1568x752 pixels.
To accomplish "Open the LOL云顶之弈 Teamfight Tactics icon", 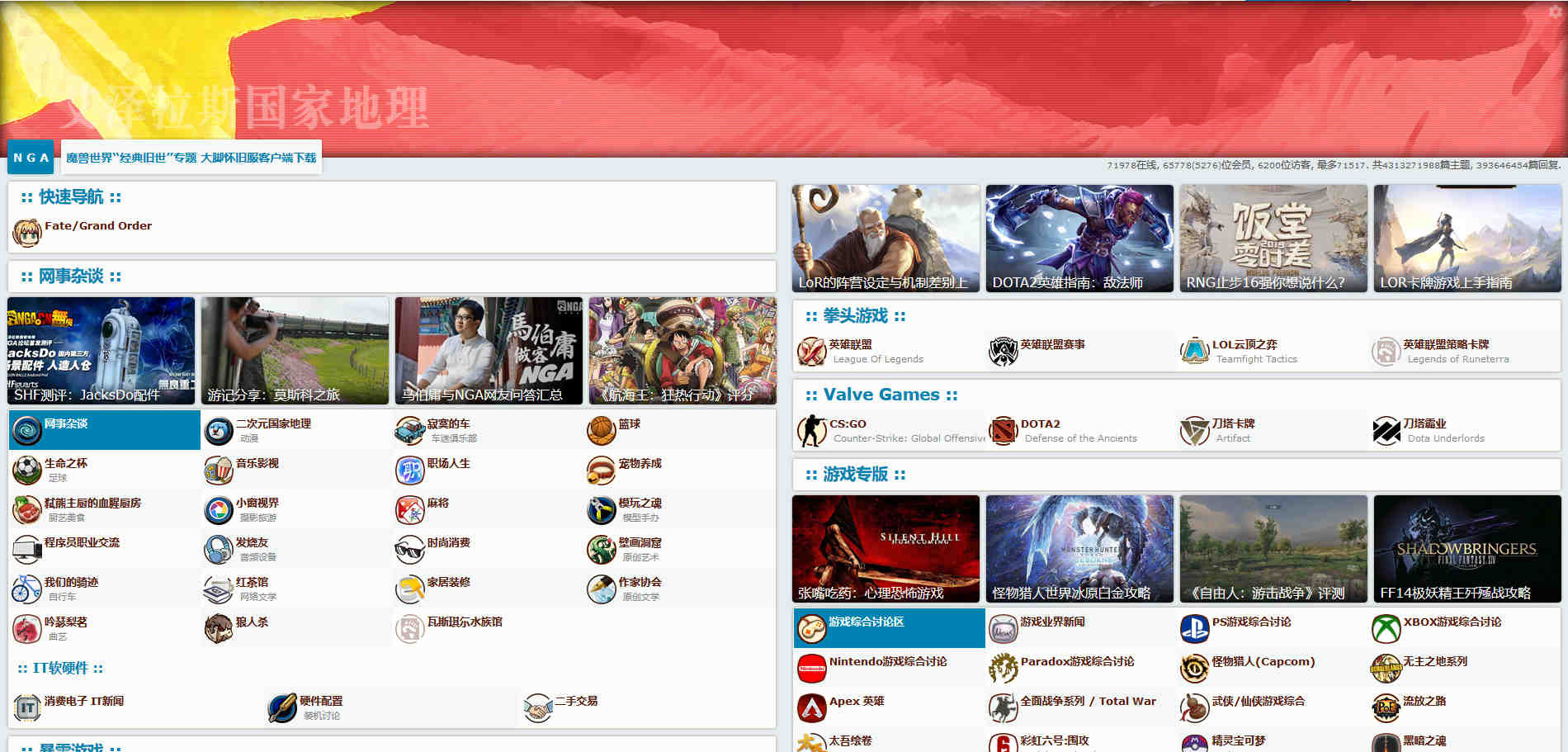I will tap(1195, 352).
